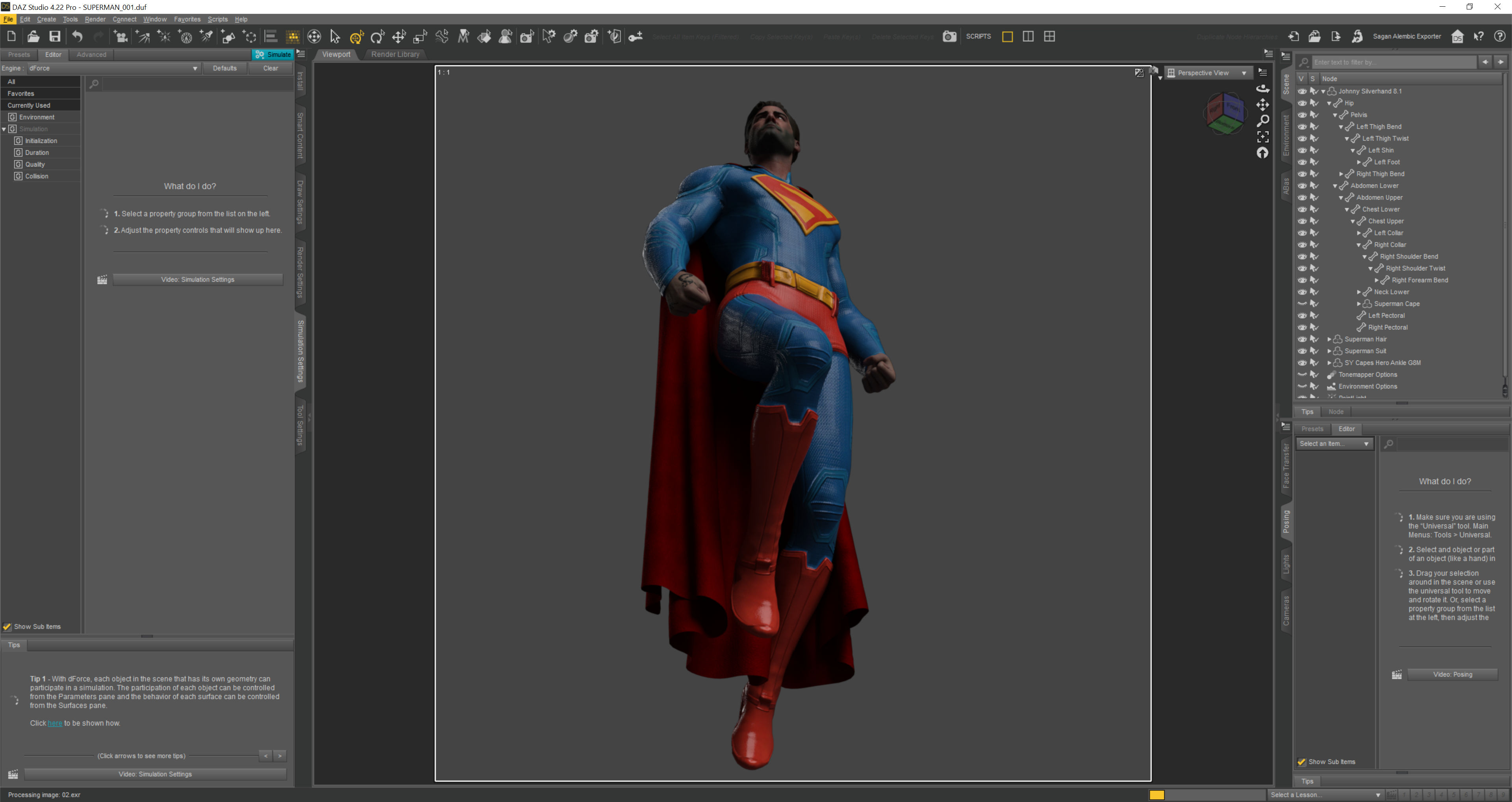Undo the last action
This screenshot has height=802, width=1512.
click(x=77, y=36)
